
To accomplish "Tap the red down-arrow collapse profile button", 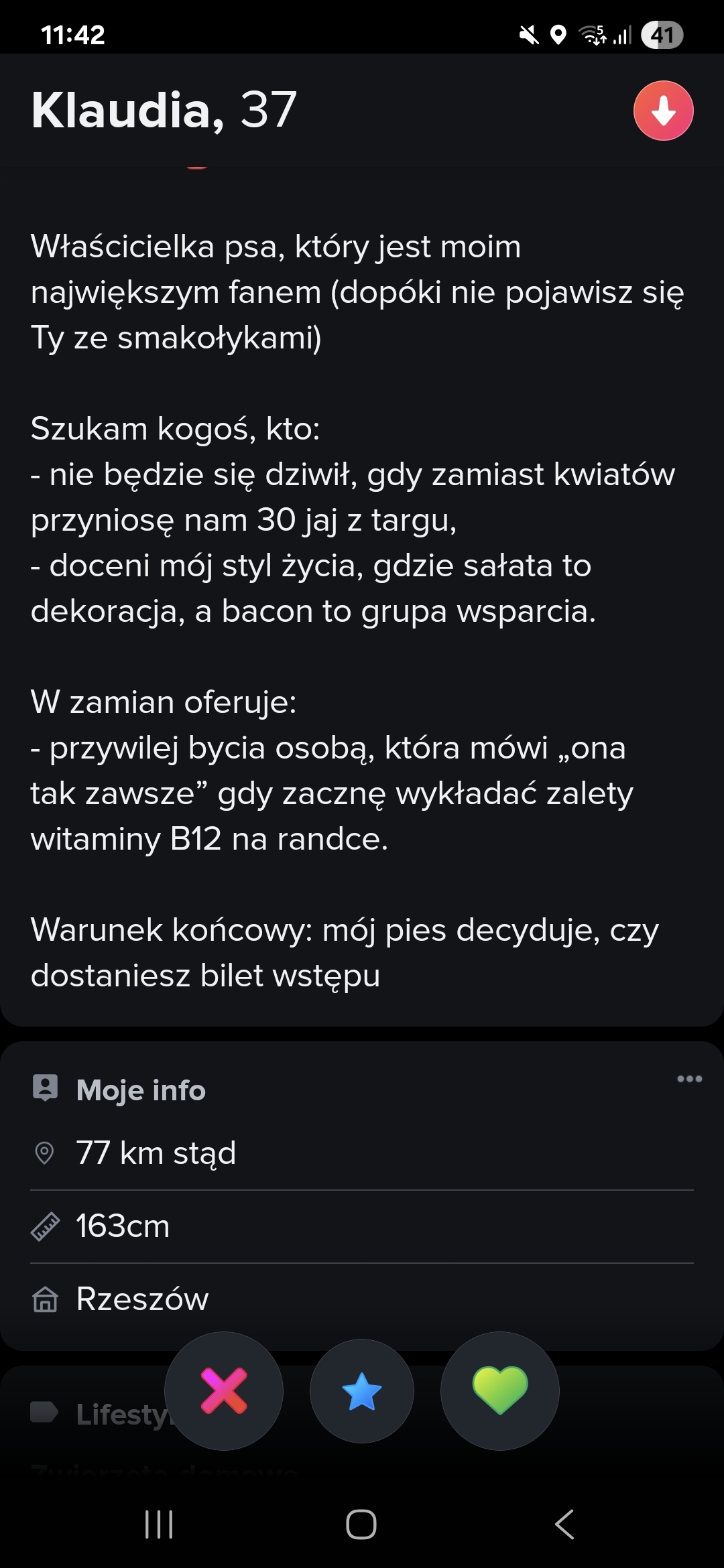I will 663,111.
